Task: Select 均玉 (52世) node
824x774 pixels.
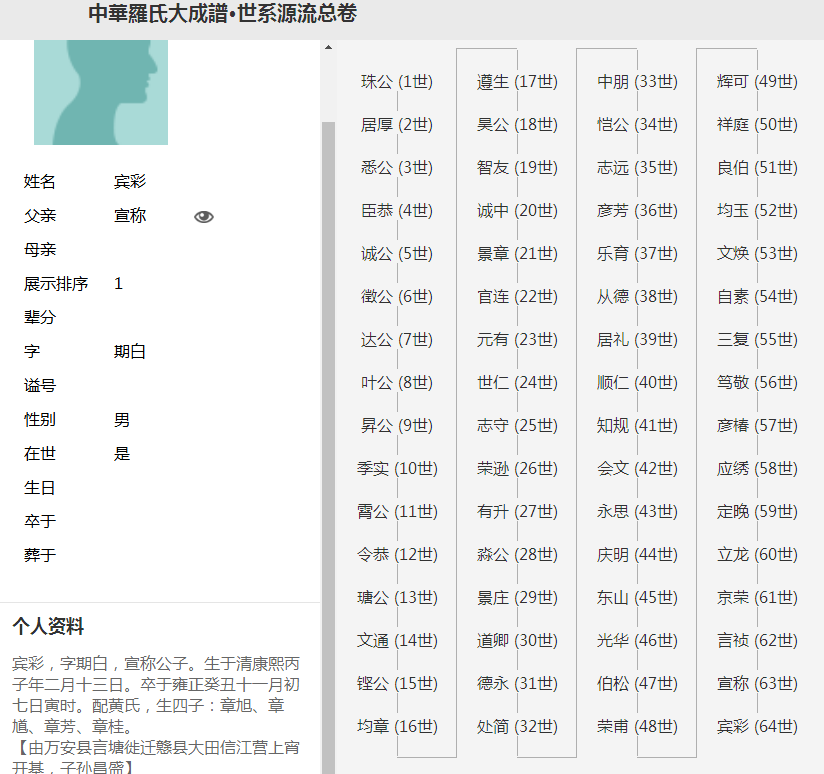Action: point(757,211)
